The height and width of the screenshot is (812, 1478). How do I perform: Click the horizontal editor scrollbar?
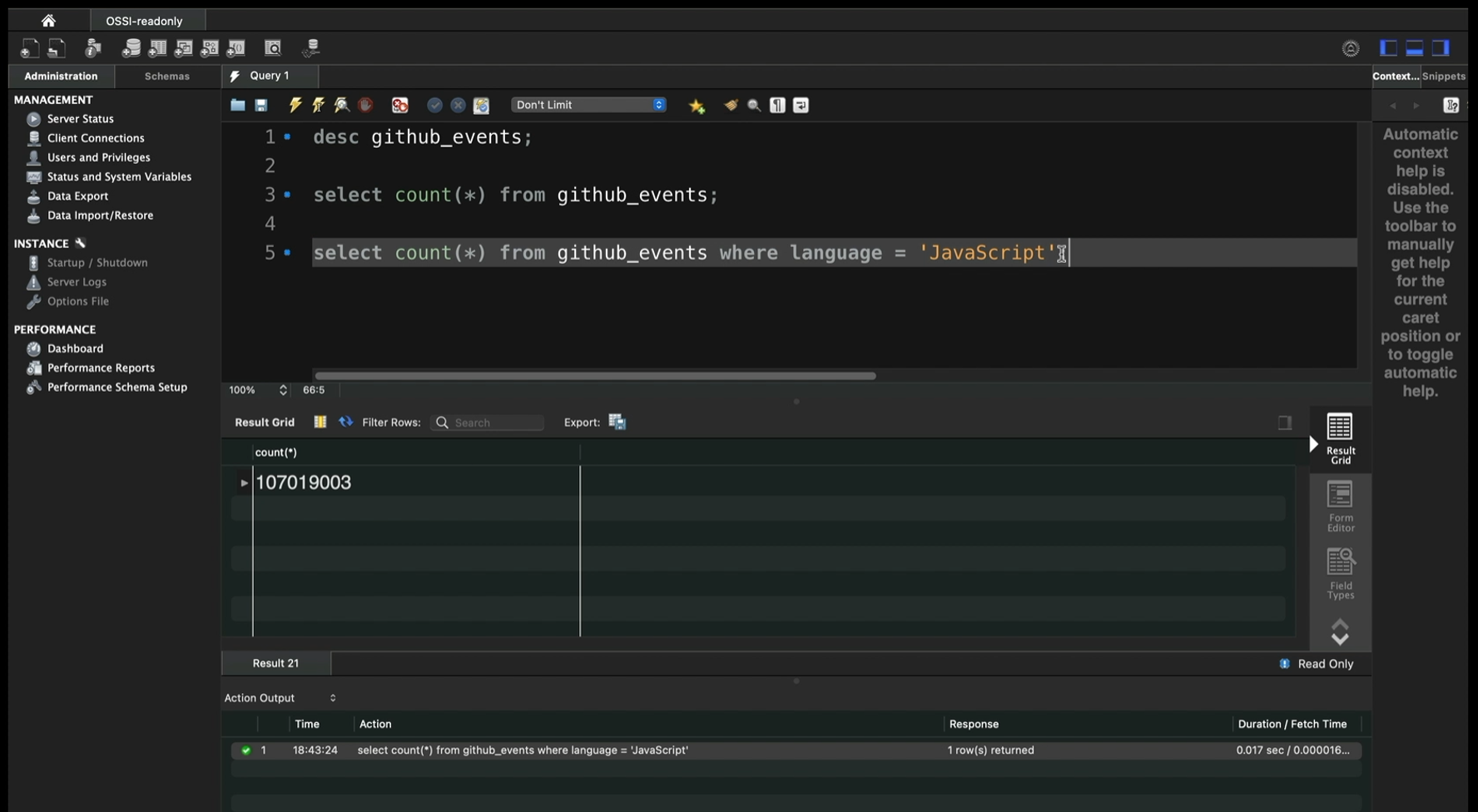(595, 376)
